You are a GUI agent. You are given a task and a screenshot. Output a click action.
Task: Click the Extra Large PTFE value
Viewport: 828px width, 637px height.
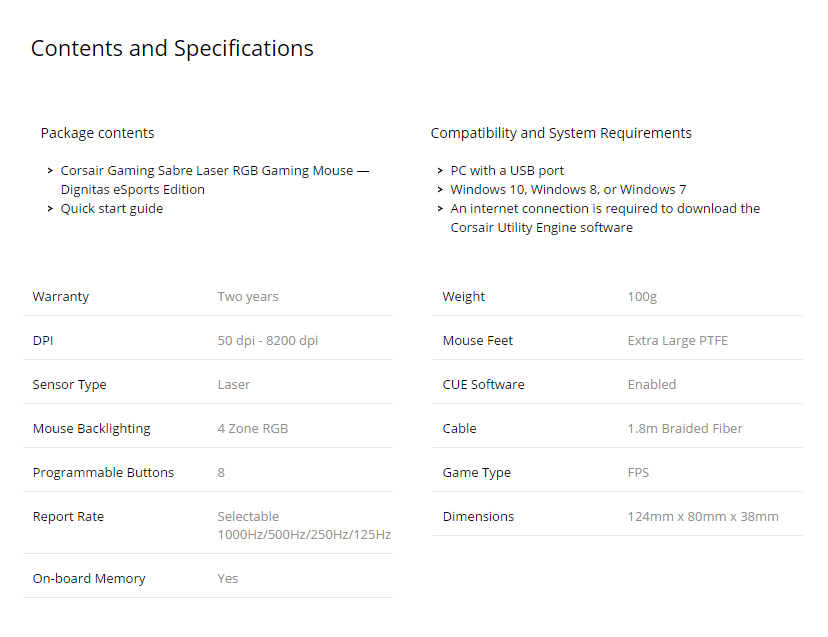pyautogui.click(x=677, y=341)
